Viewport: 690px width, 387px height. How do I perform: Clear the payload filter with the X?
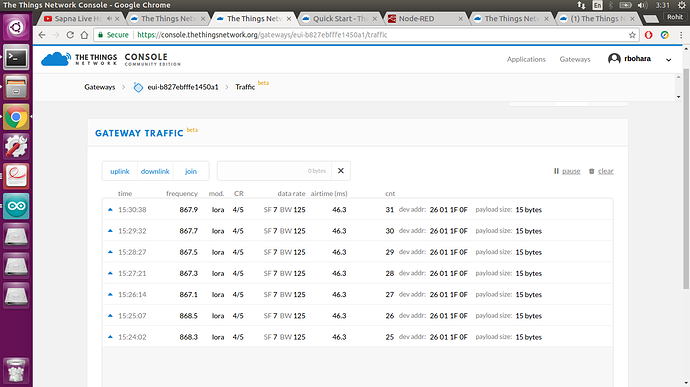[341, 171]
